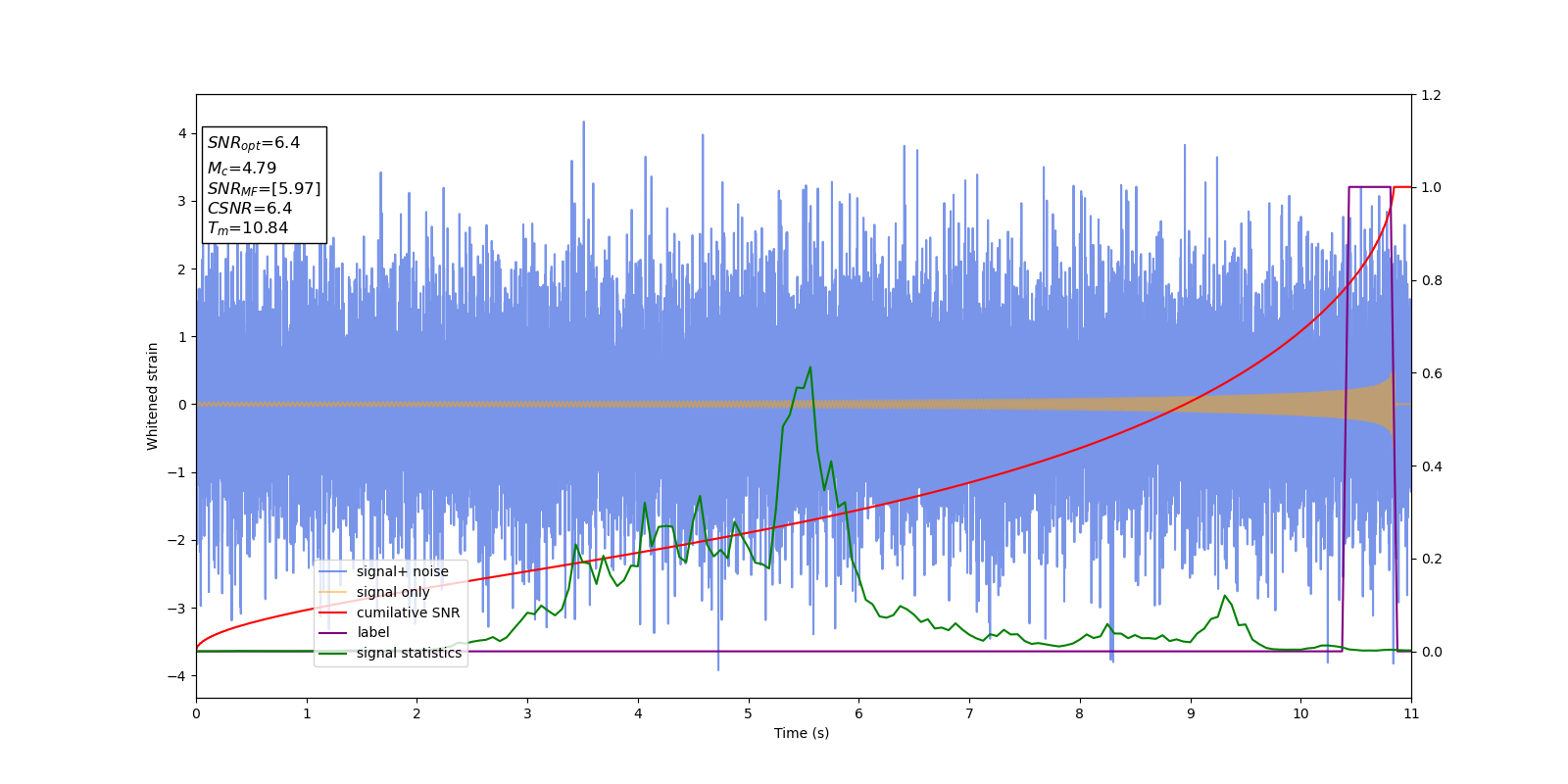
Task: Select the SNRMF=[5.97] annotation text
Action: pyautogui.click(x=264, y=188)
